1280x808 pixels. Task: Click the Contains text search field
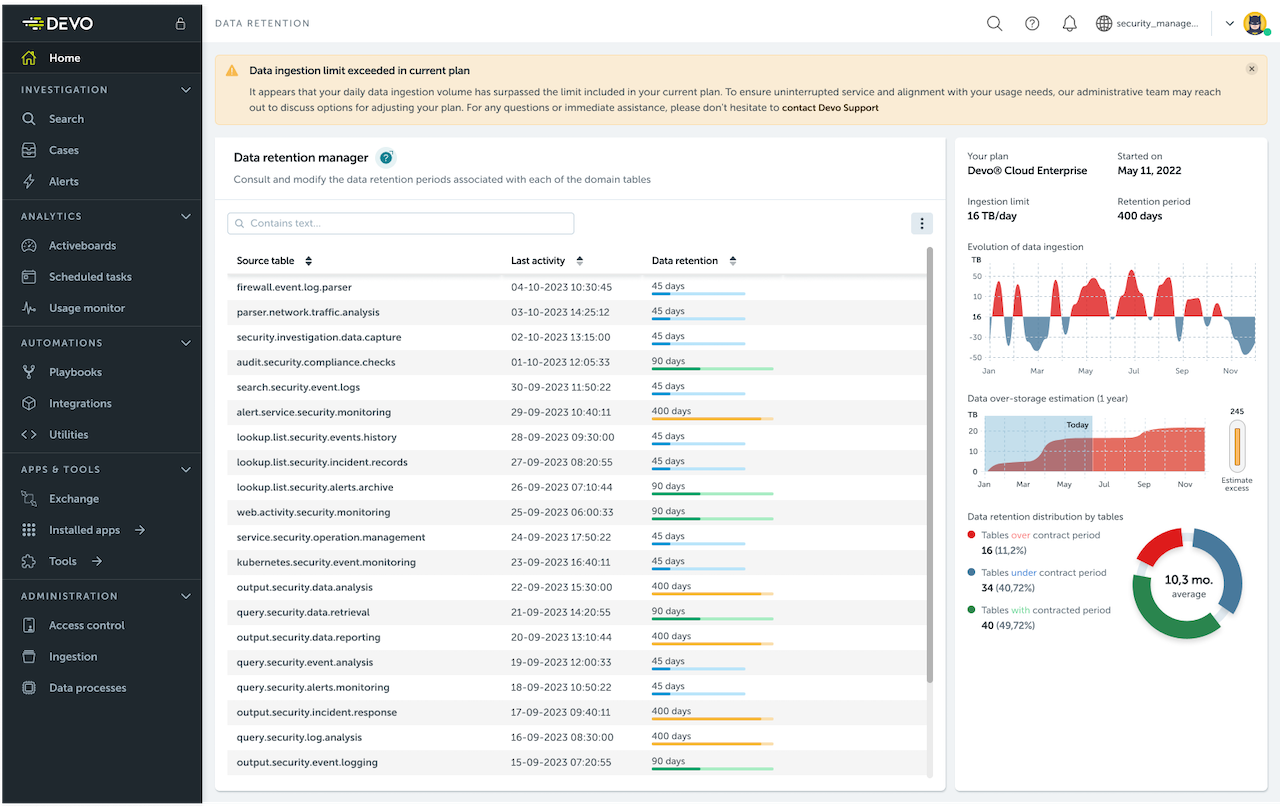click(400, 221)
